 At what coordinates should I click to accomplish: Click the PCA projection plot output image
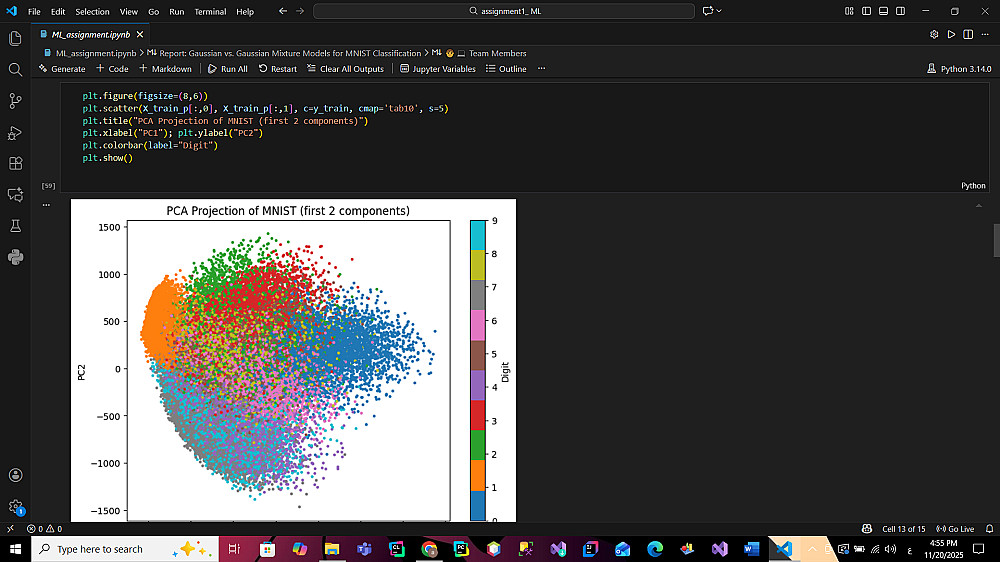click(293, 360)
